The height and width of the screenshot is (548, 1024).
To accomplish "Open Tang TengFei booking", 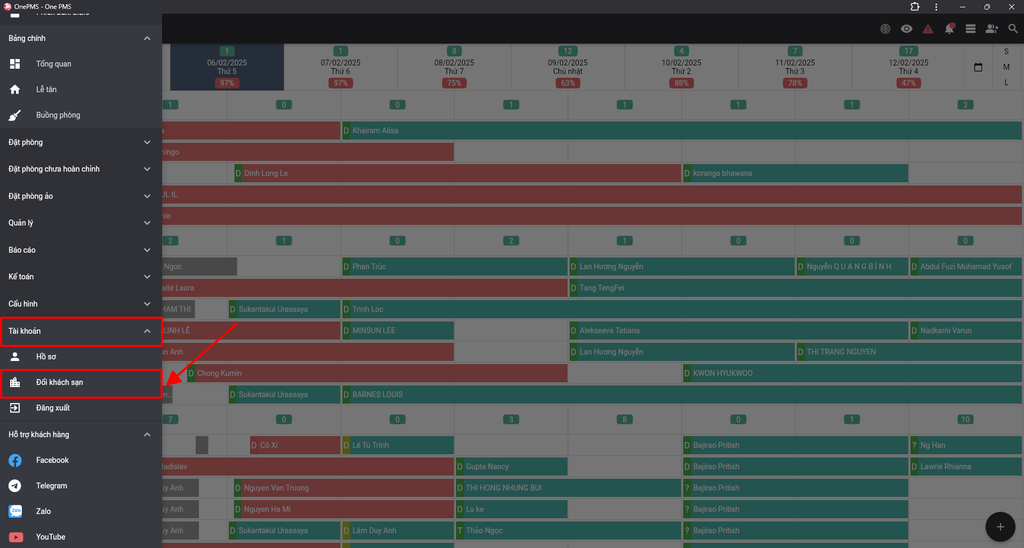I will click(795, 288).
